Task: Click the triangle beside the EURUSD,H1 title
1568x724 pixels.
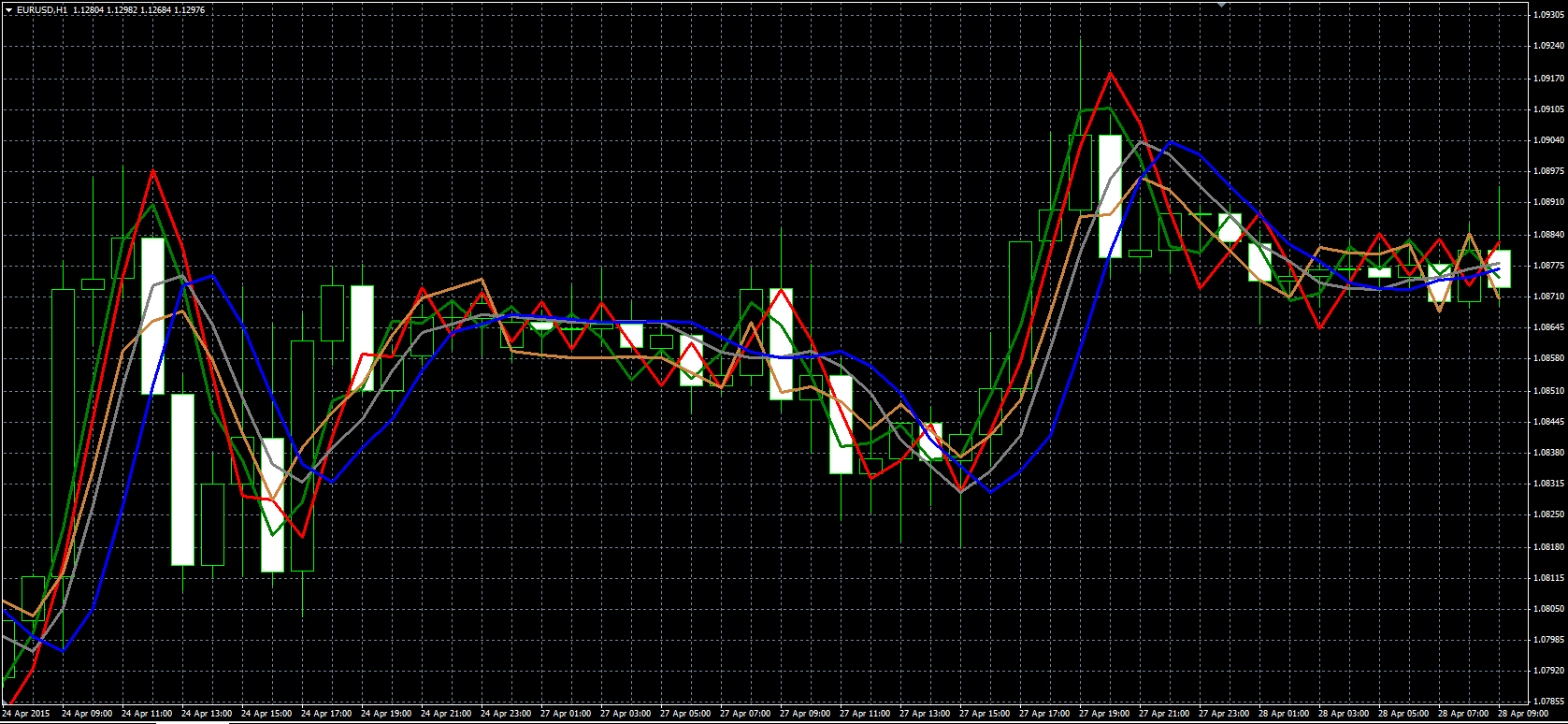Action: (8, 9)
